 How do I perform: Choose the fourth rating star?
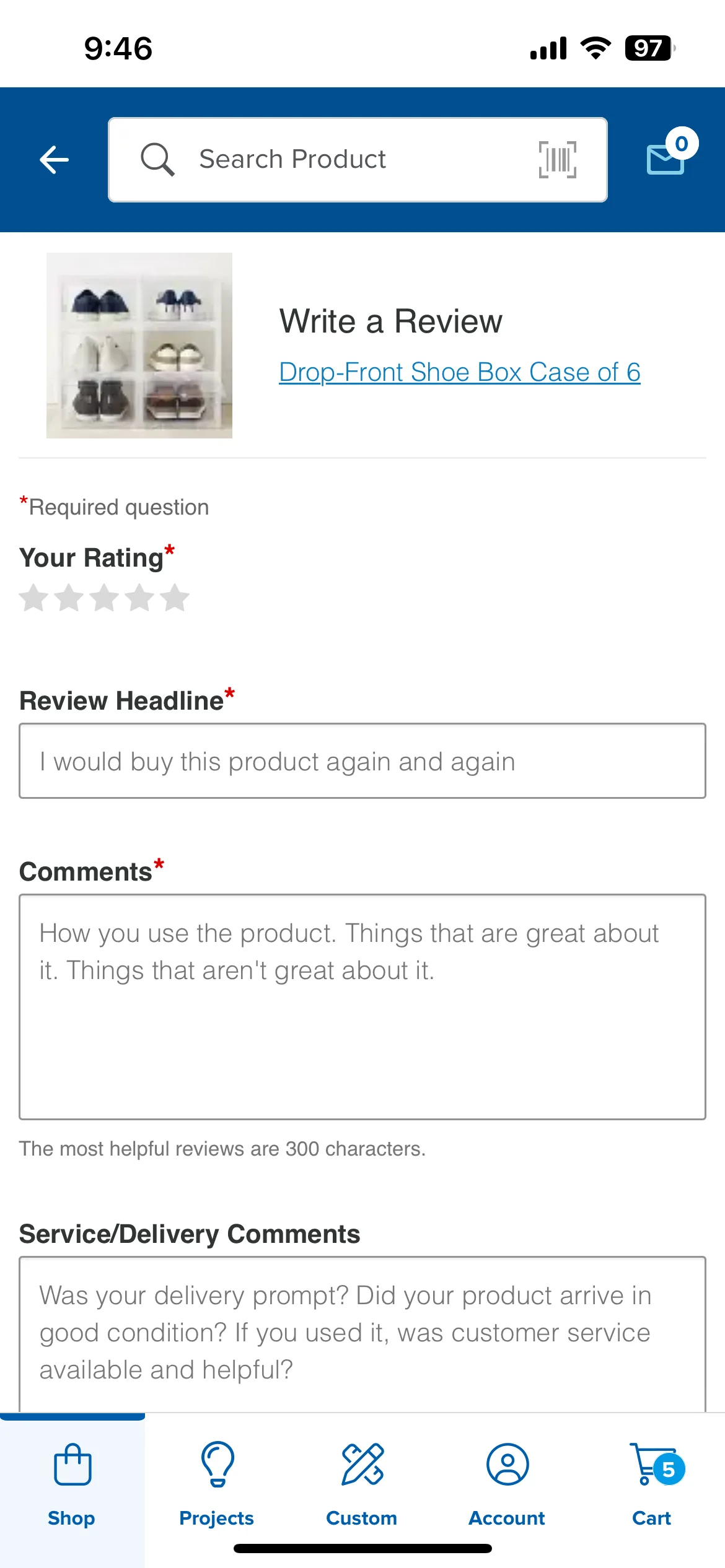pos(140,598)
